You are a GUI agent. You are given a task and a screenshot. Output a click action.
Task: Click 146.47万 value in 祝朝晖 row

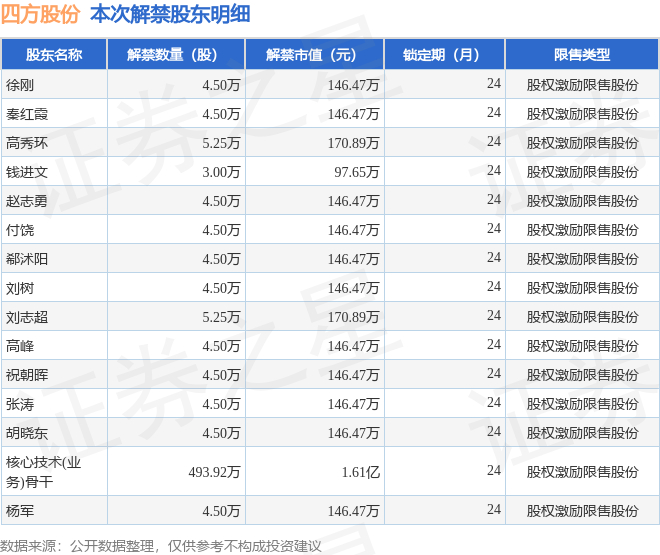pyautogui.click(x=354, y=375)
